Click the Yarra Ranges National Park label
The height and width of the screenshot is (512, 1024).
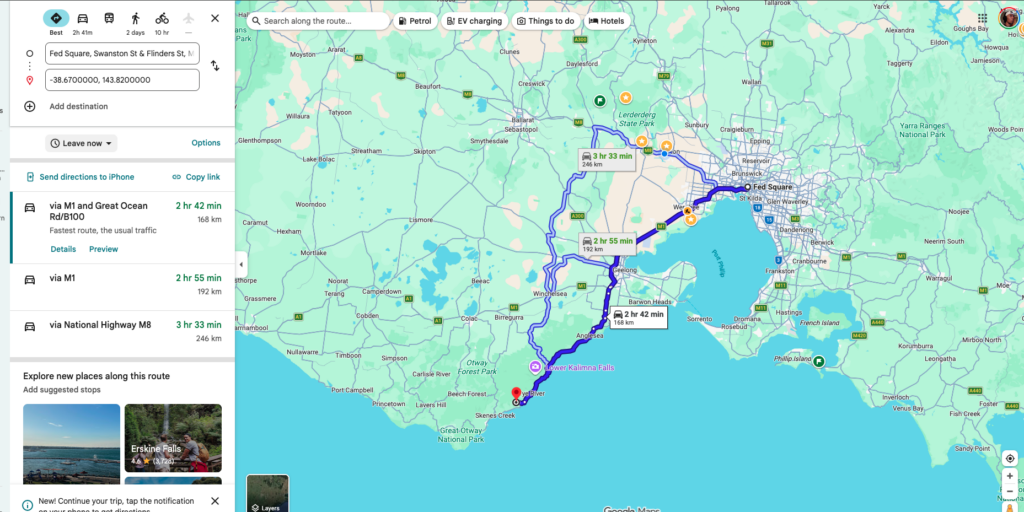922,128
